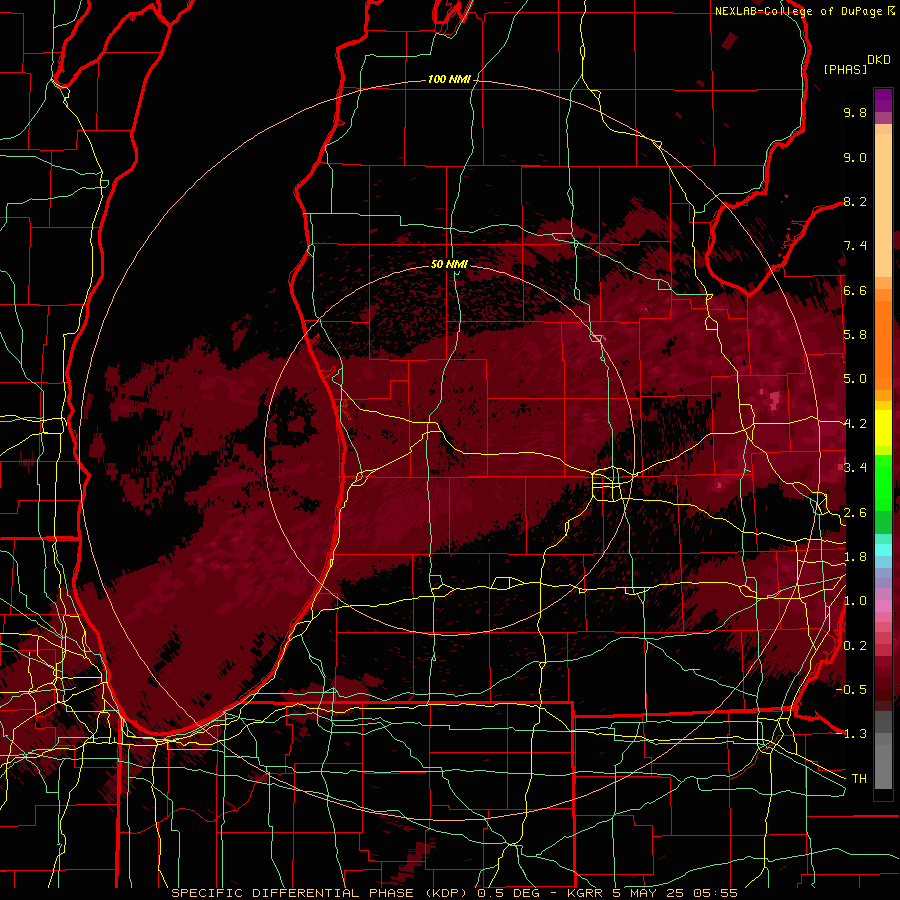Click the 7.4 scale value
Screen dimensions: 900x900
coord(855,246)
